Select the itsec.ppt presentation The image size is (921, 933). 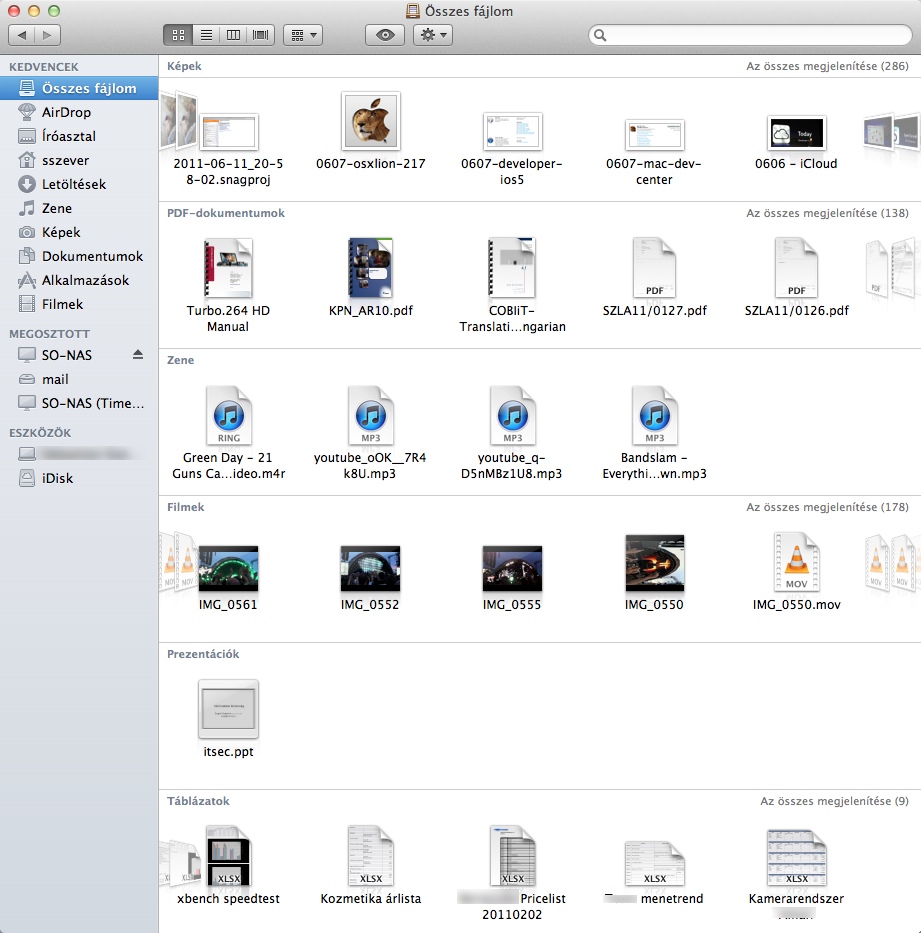228,709
